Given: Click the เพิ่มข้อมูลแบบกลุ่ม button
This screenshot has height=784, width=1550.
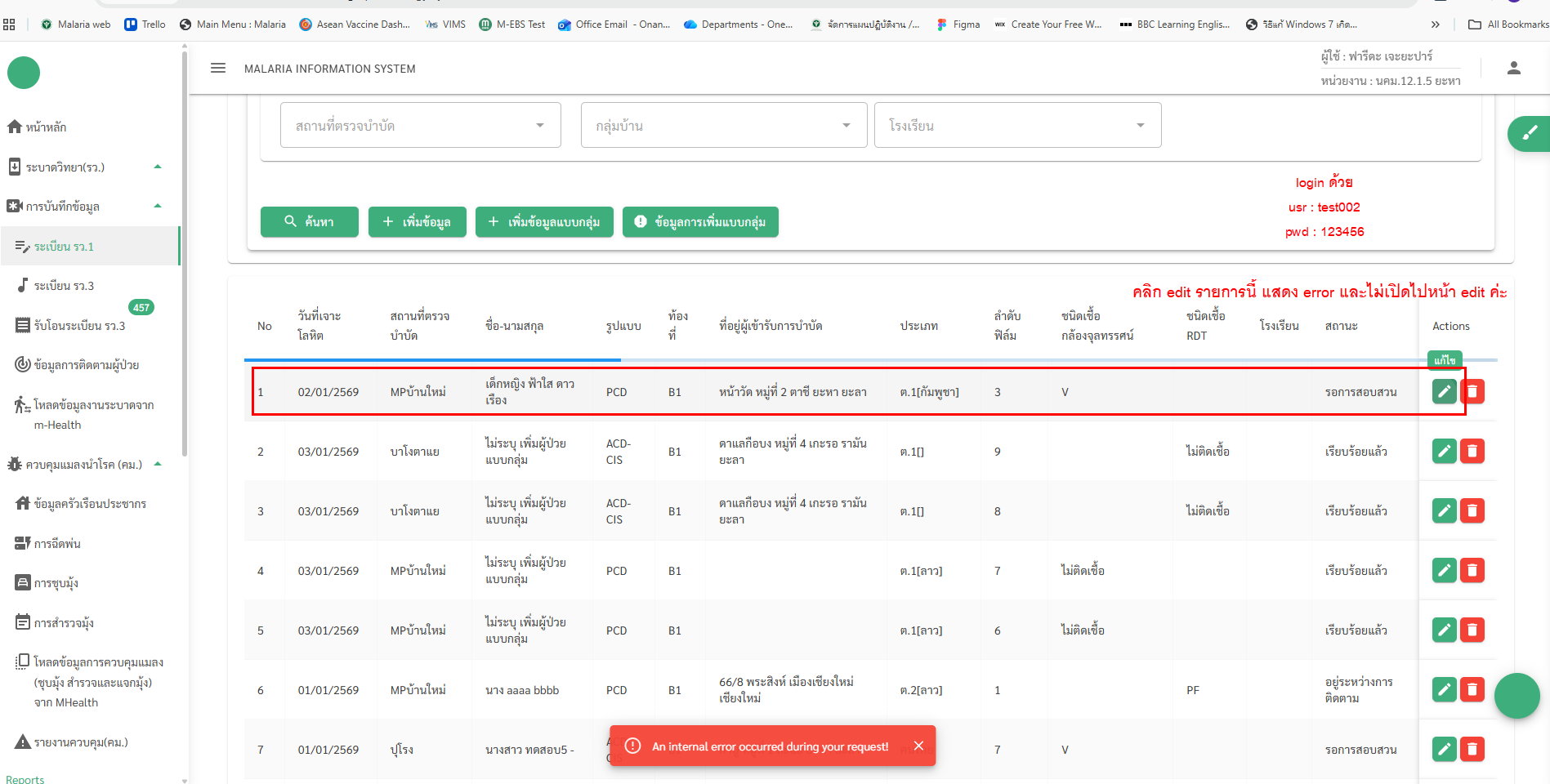Looking at the screenshot, I should pos(544,221).
